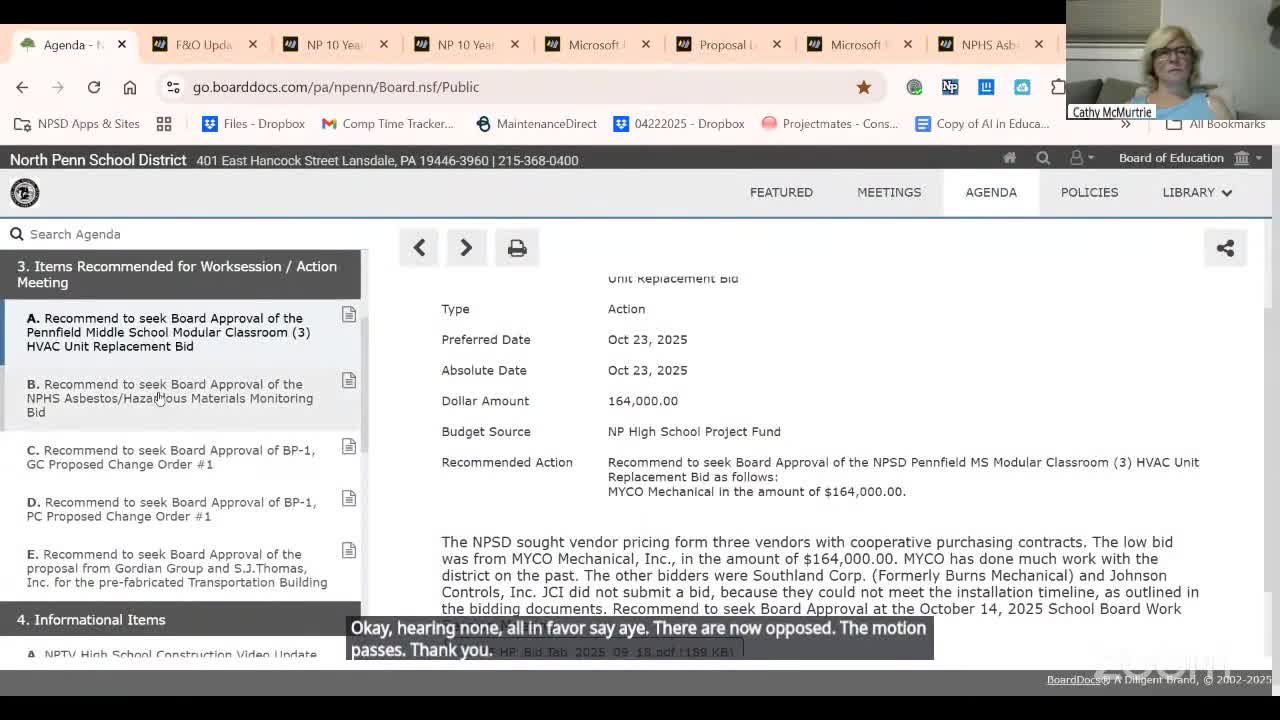
Task: Open BoardDocs site search magnifier
Action: point(1043,158)
